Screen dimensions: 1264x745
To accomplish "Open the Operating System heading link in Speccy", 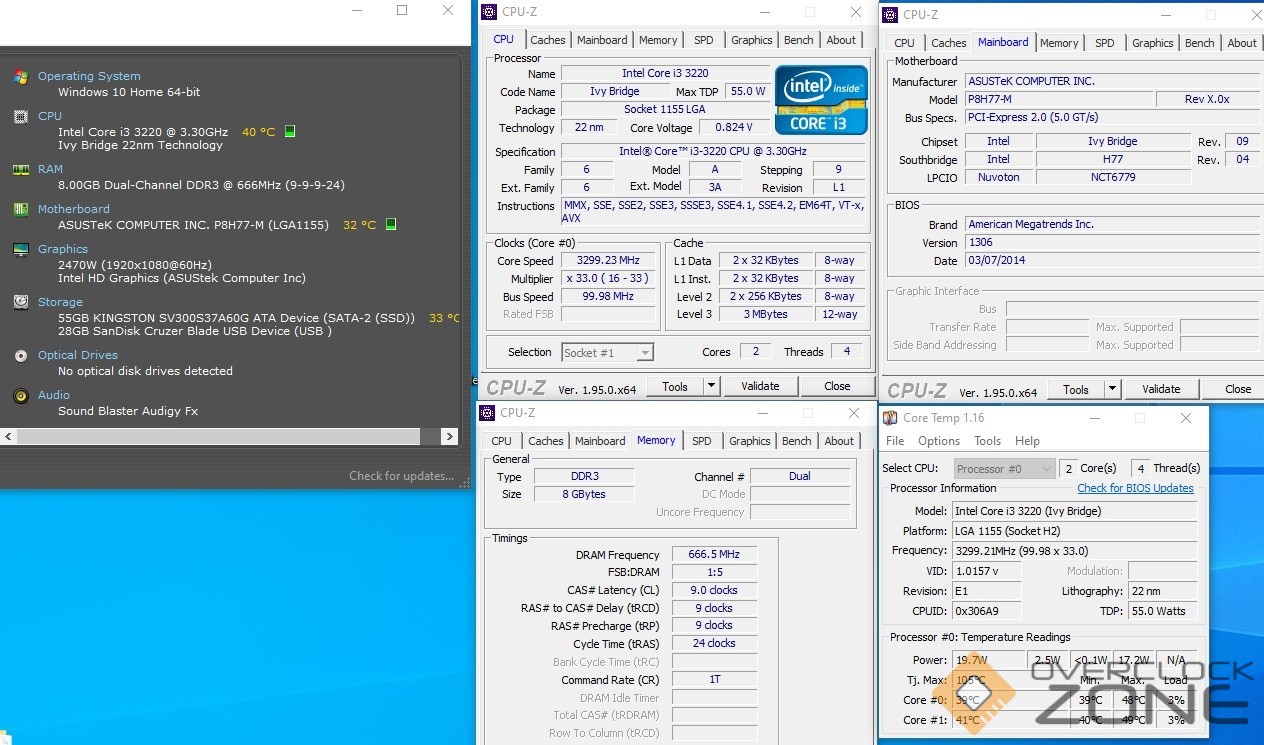I will tap(89, 76).
